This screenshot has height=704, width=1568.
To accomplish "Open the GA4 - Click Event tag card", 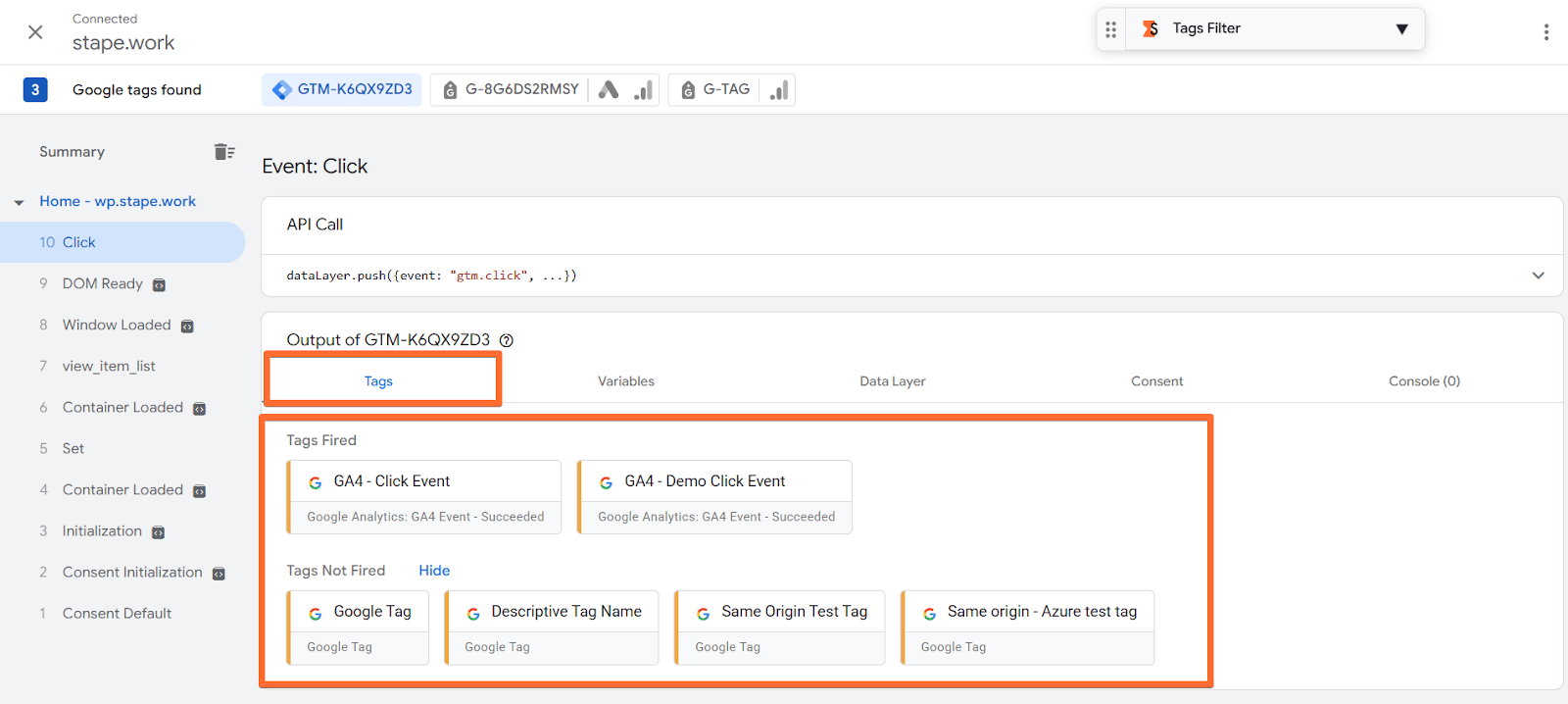I will pos(424,497).
